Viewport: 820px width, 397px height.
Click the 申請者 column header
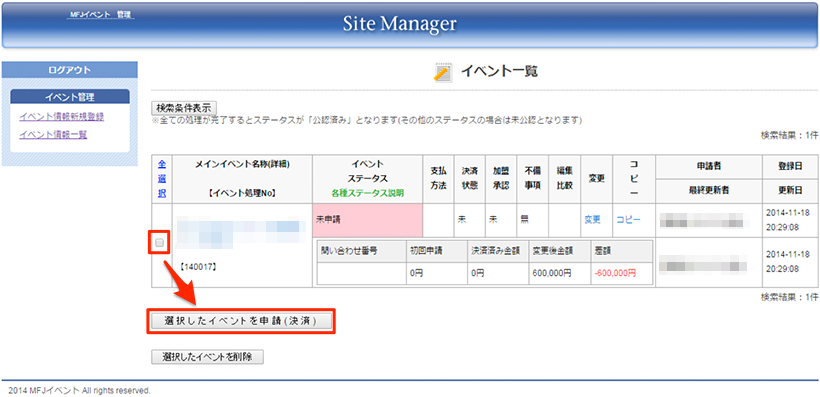point(708,167)
